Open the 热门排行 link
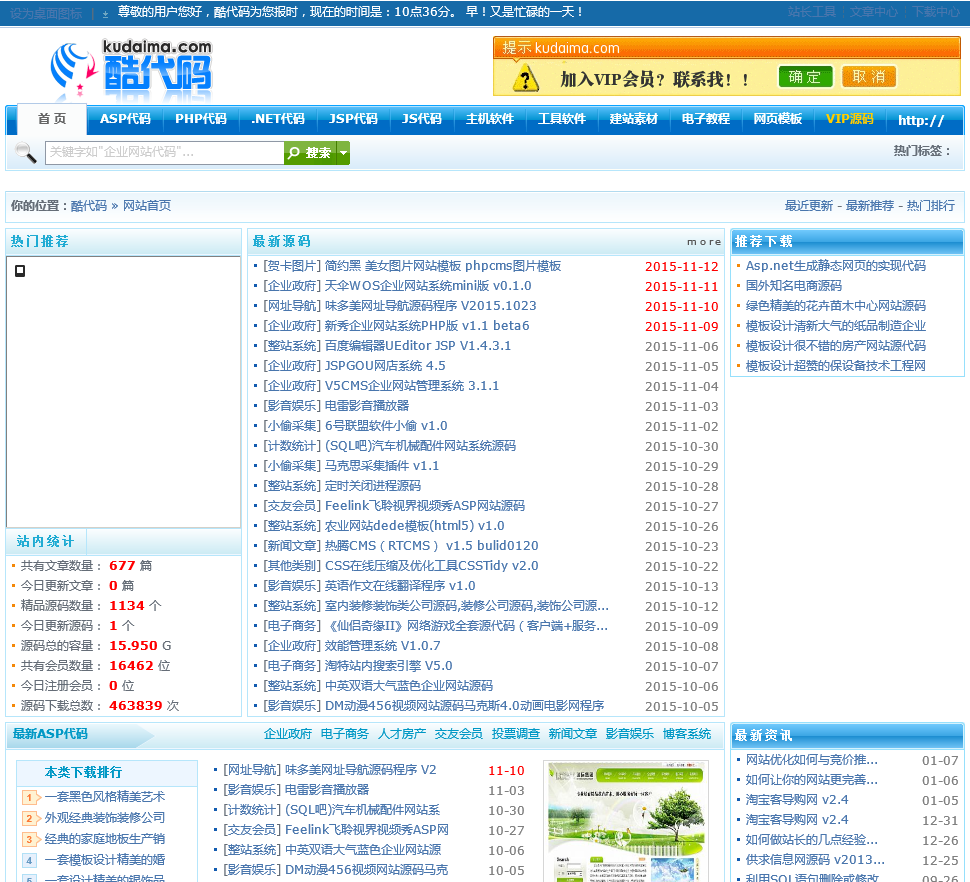This screenshot has height=882, width=970. tap(930, 206)
